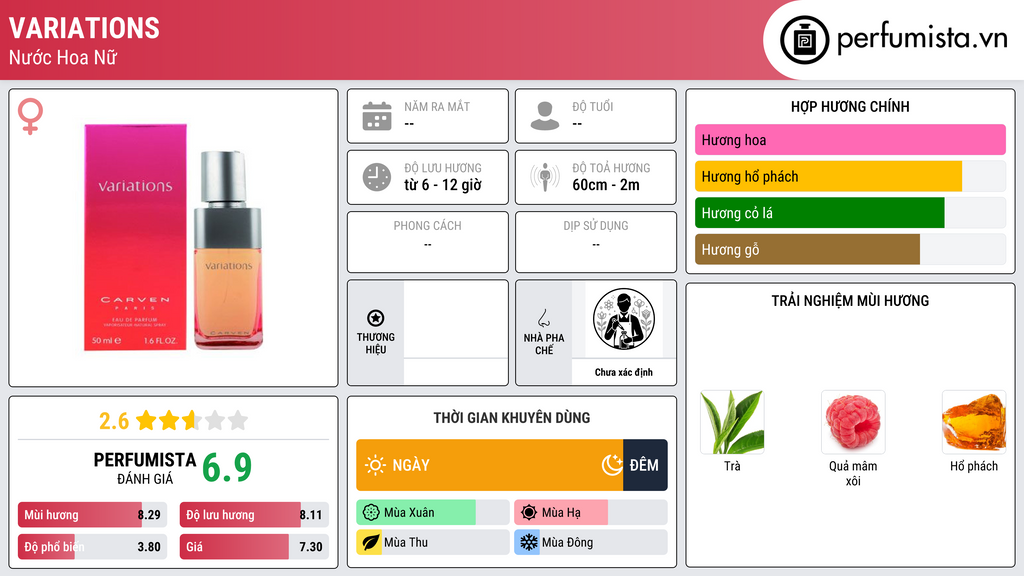Click the Chưa xác định perfumer label
Viewport: 1024px width, 576px height.
(624, 372)
